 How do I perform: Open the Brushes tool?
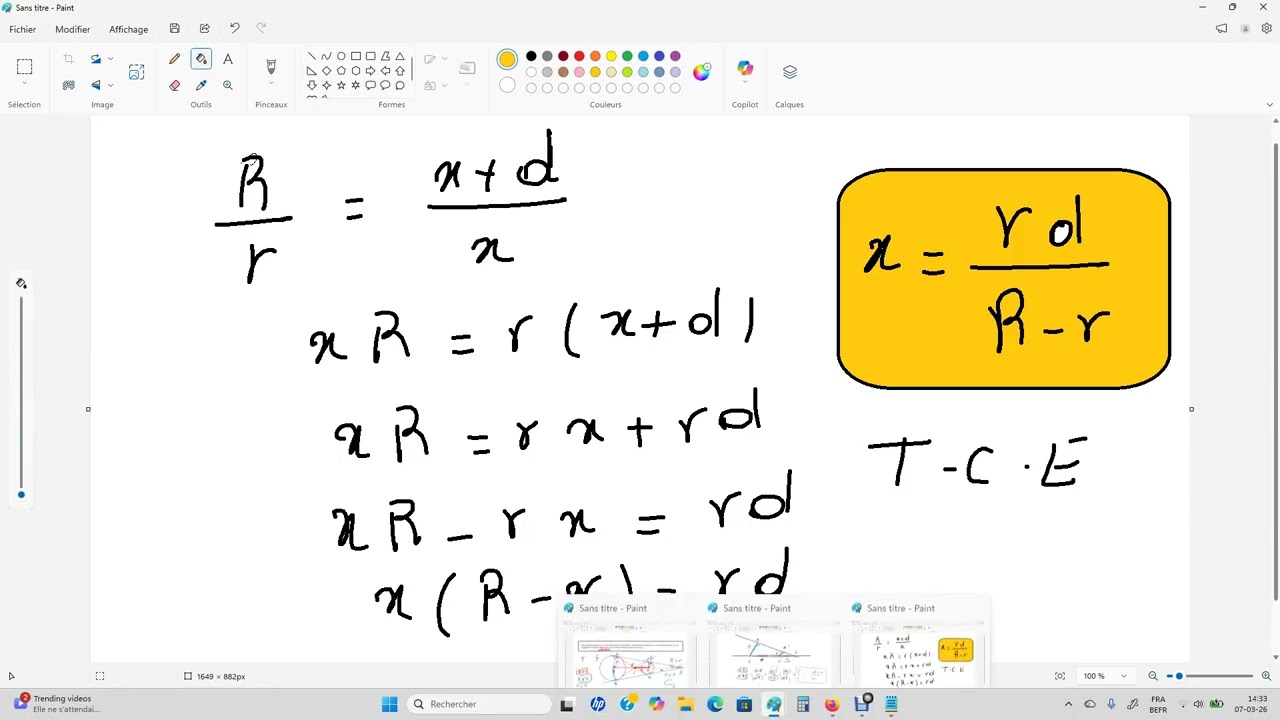click(x=271, y=66)
